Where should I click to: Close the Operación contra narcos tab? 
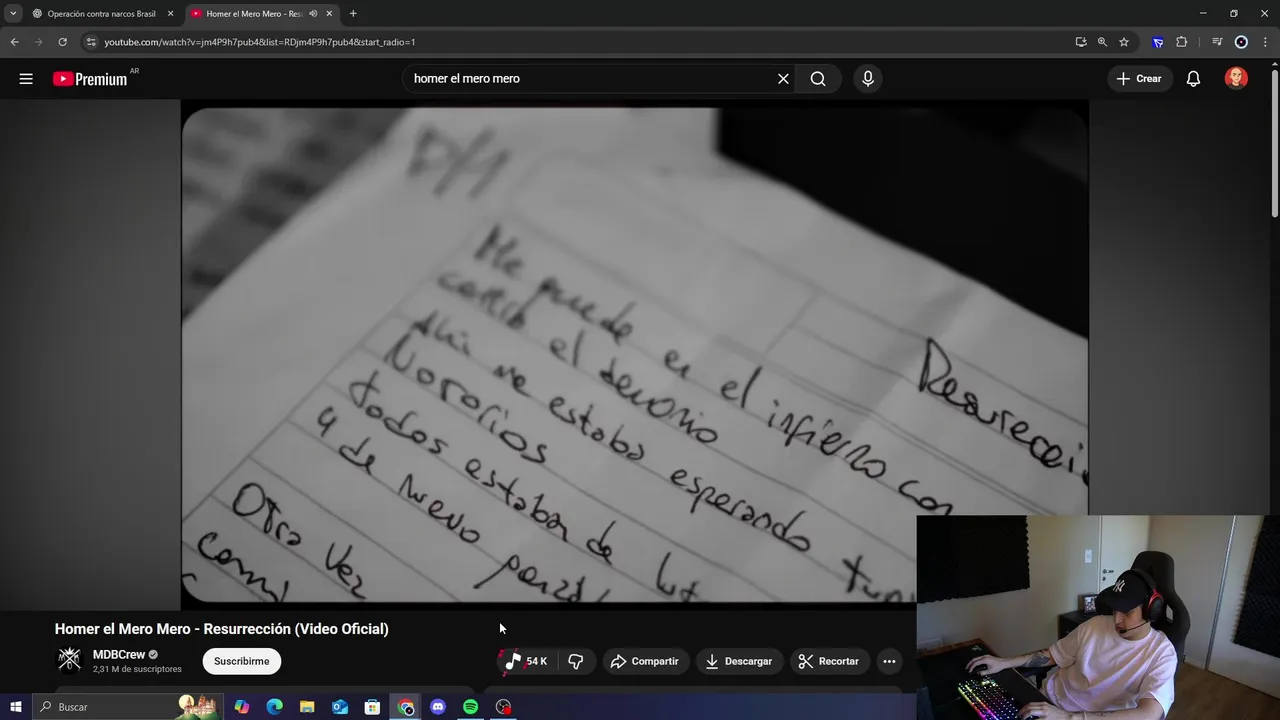170,14
